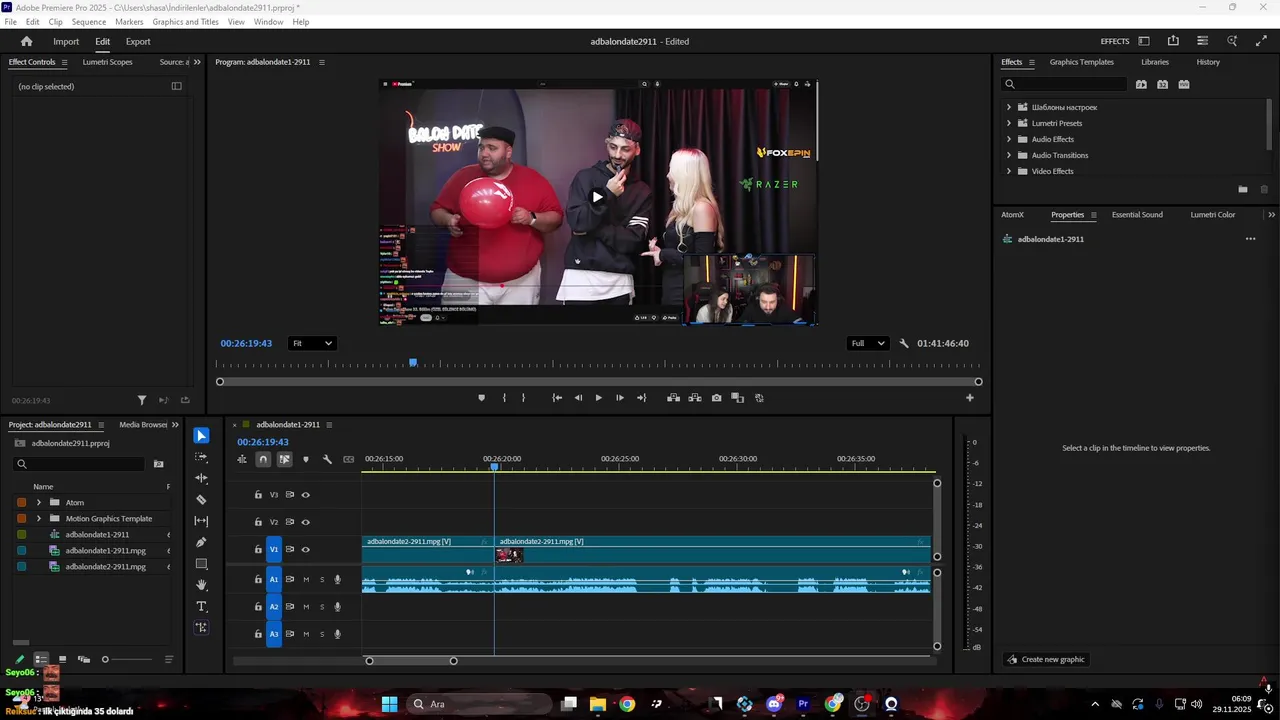Switch to Lumetri Scopes tab
The height and width of the screenshot is (720, 1280).
pos(107,62)
